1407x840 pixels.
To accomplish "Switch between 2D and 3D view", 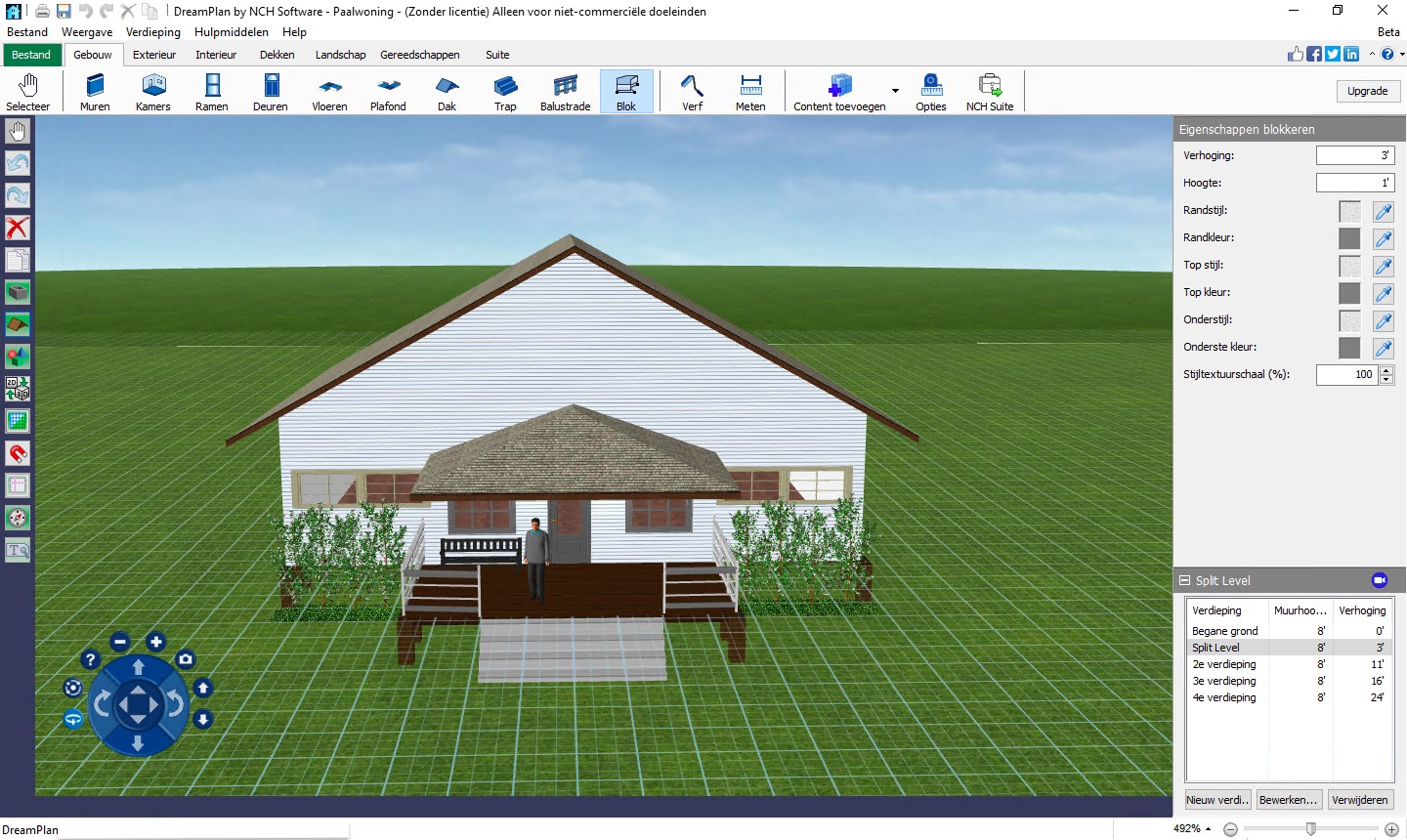I will 18,389.
